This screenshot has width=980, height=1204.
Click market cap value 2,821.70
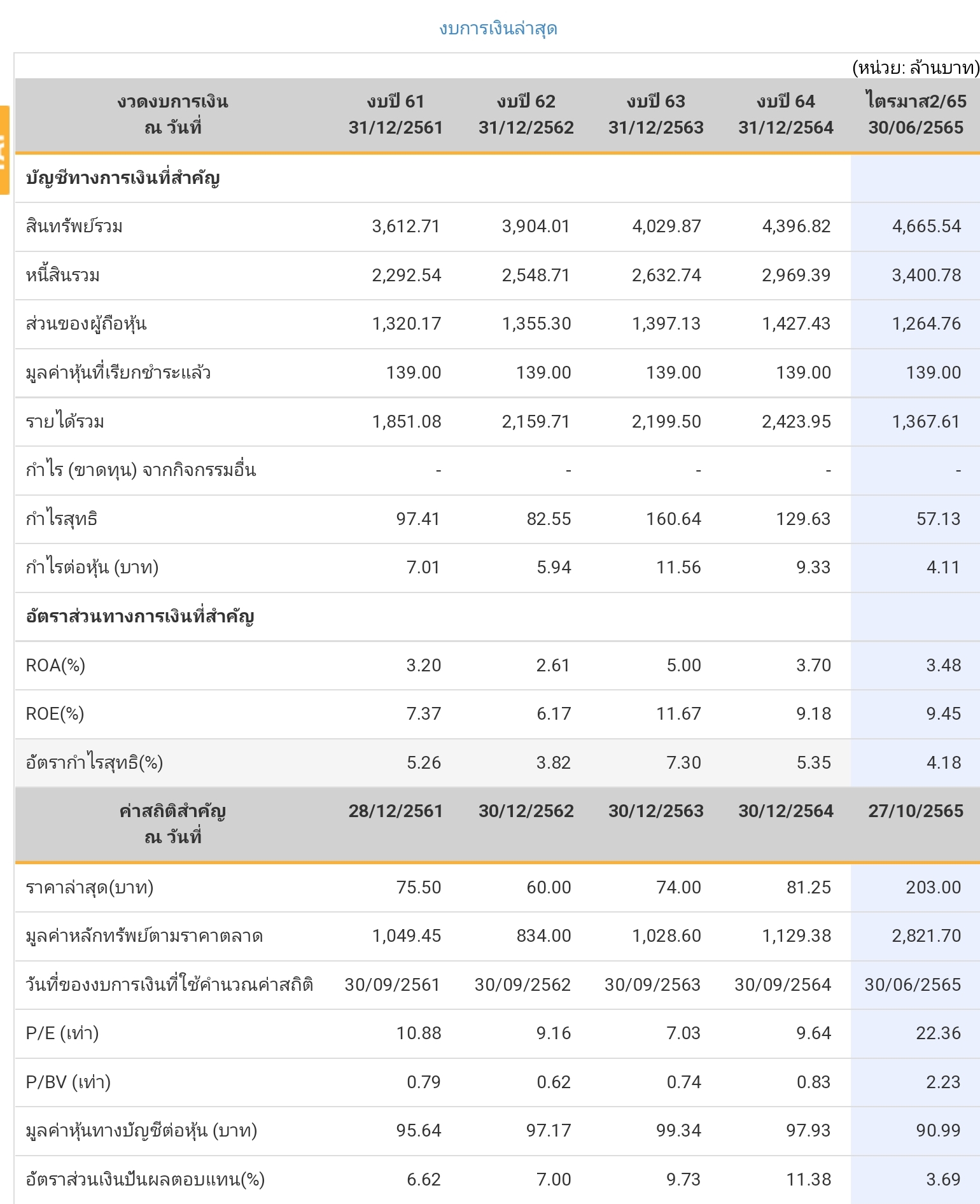927,936
